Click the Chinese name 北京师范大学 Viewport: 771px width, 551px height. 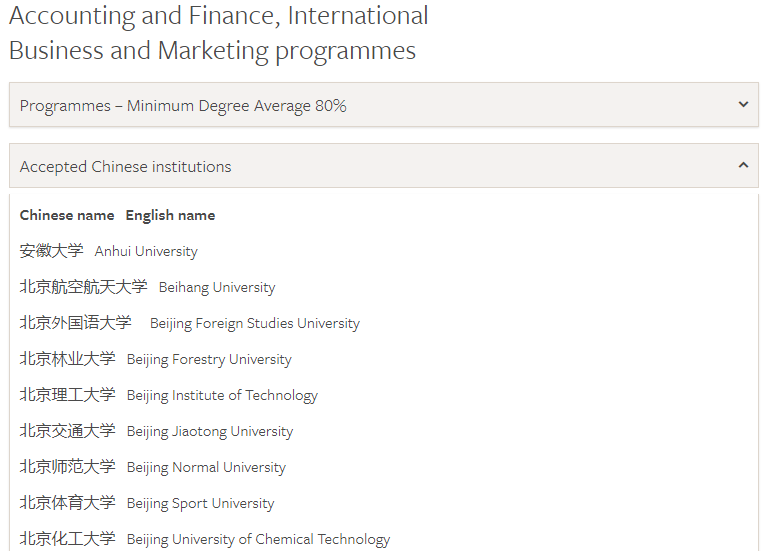(x=68, y=467)
